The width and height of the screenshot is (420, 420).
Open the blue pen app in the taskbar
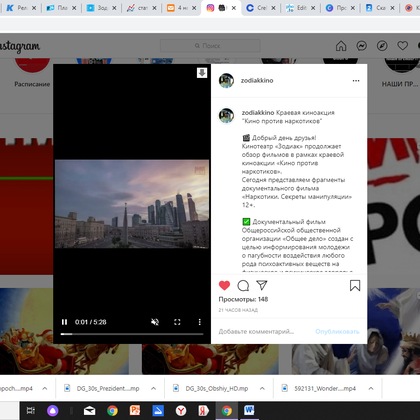(x=158, y=411)
